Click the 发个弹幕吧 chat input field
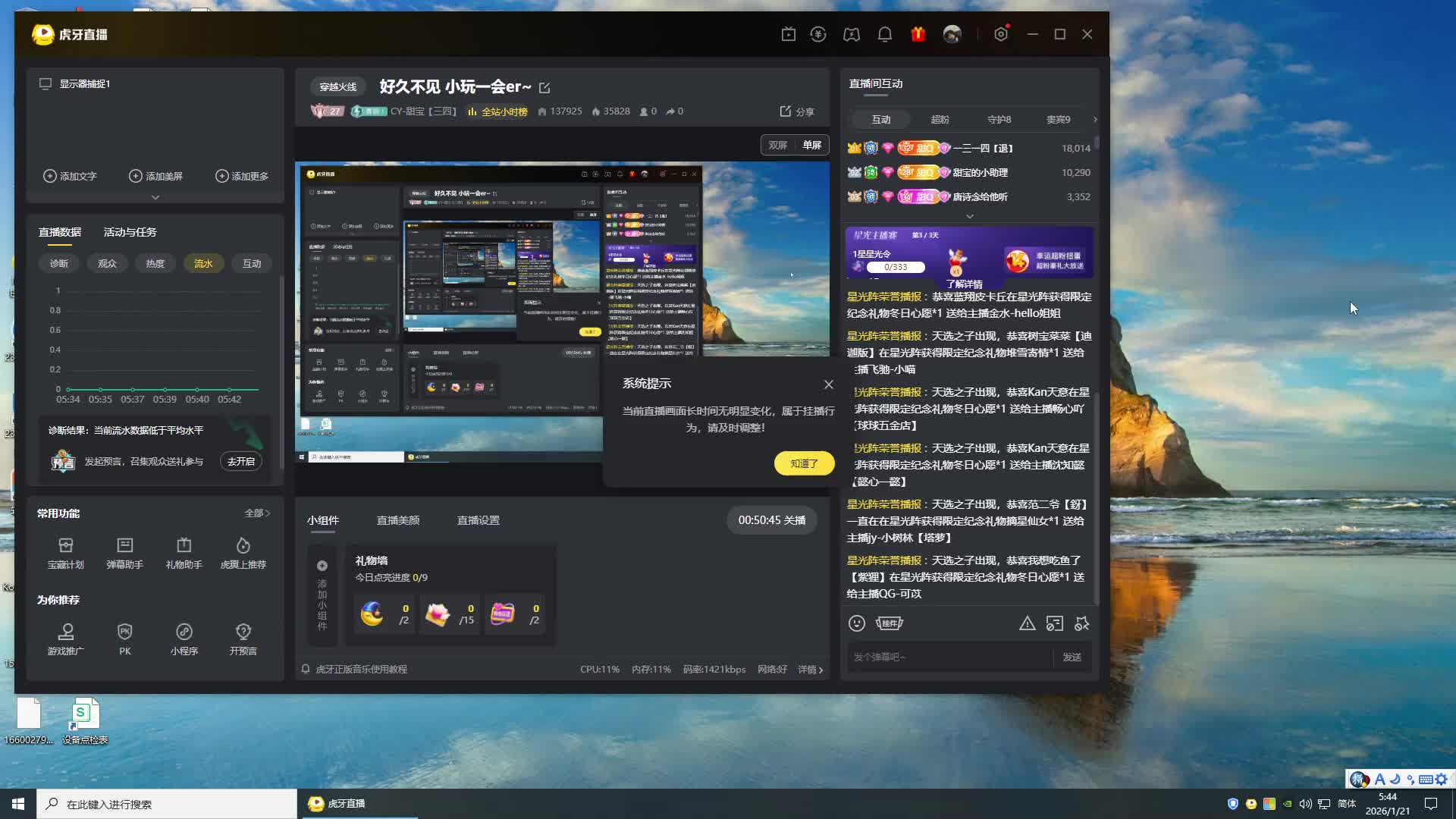Image resolution: width=1456 pixels, height=819 pixels. pos(948,657)
